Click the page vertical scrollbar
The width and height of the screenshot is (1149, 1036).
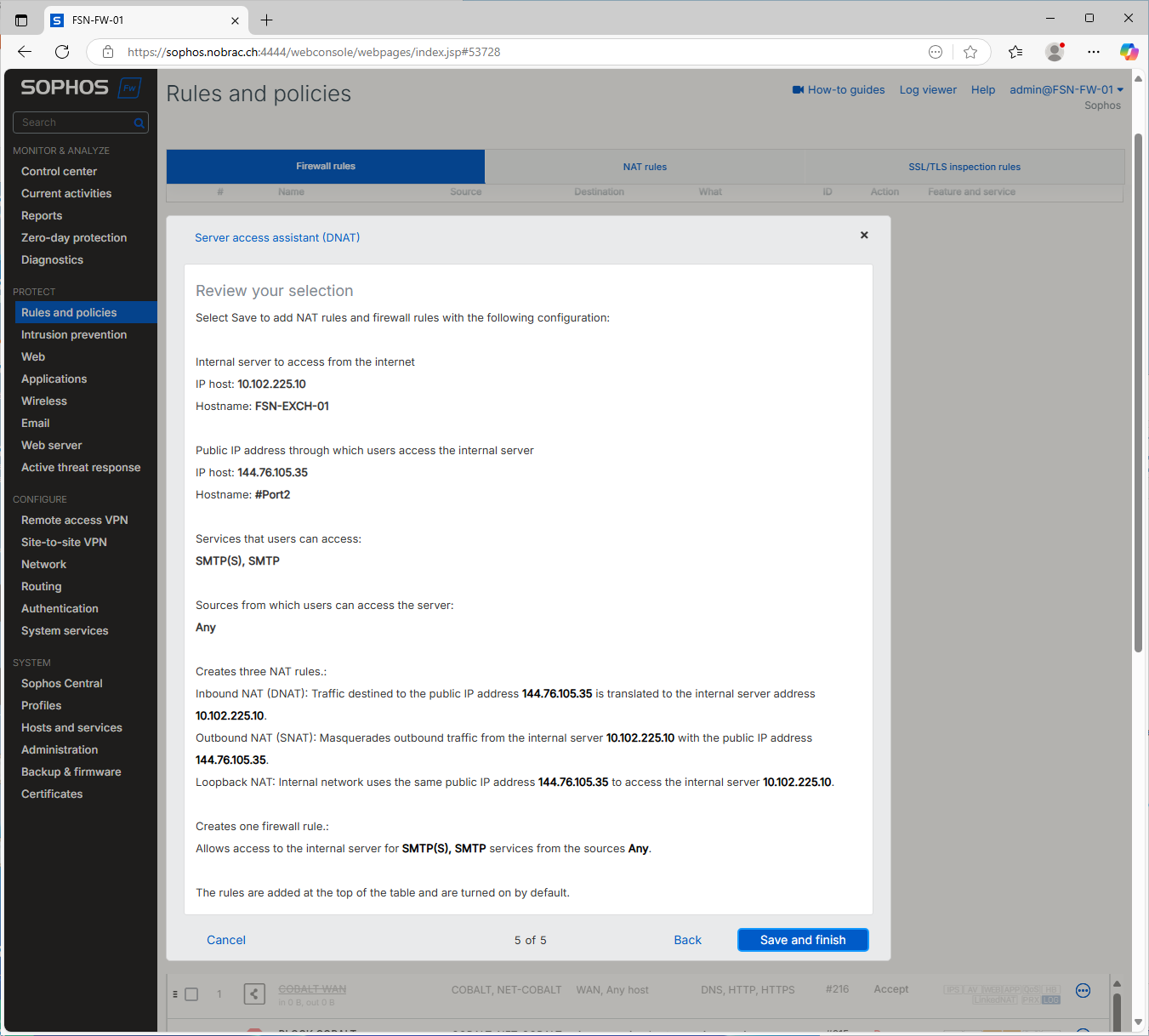tap(1138, 392)
